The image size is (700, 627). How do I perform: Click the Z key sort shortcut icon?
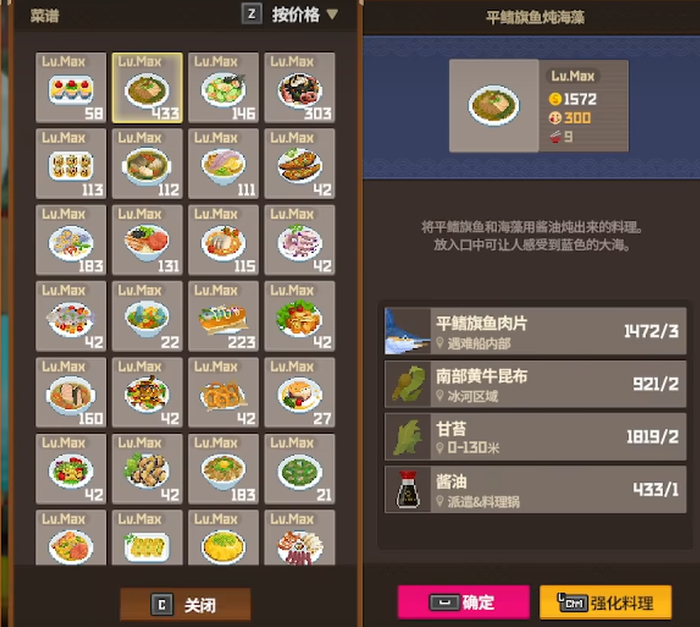(x=252, y=14)
